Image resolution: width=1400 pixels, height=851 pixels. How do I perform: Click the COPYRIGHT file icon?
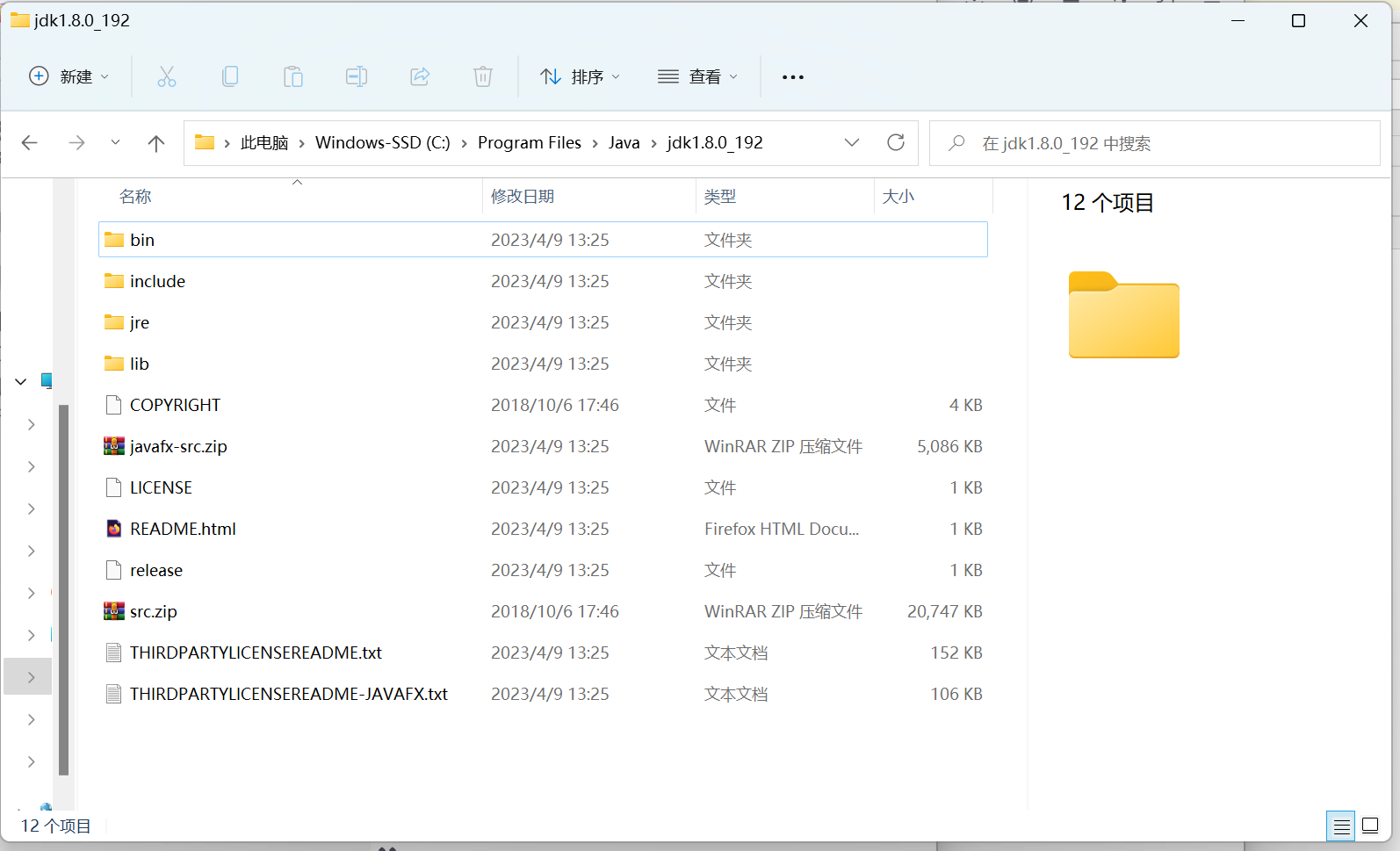click(113, 405)
